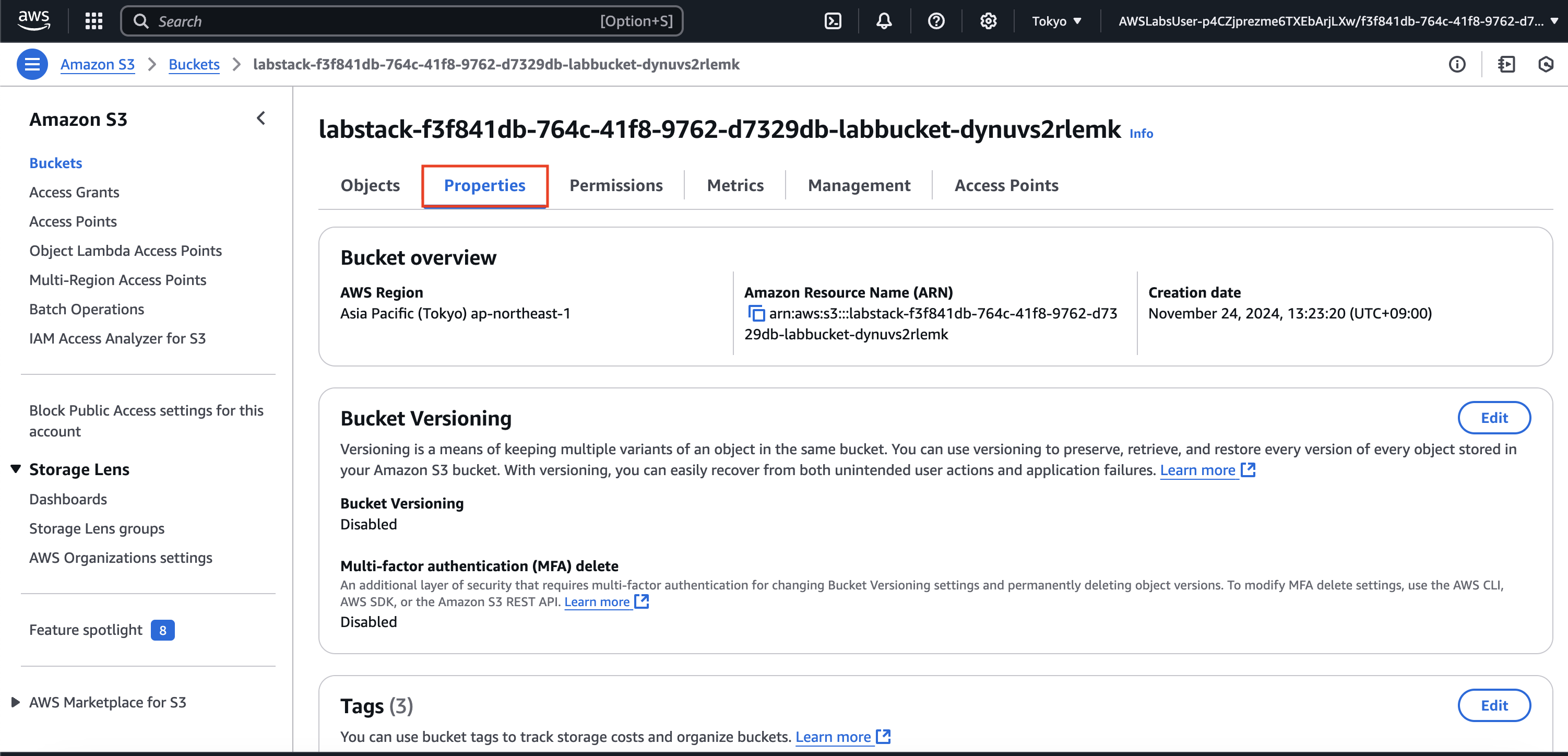Open the AWSLabsUser account dropdown
The width and height of the screenshot is (1568, 756).
1337,21
